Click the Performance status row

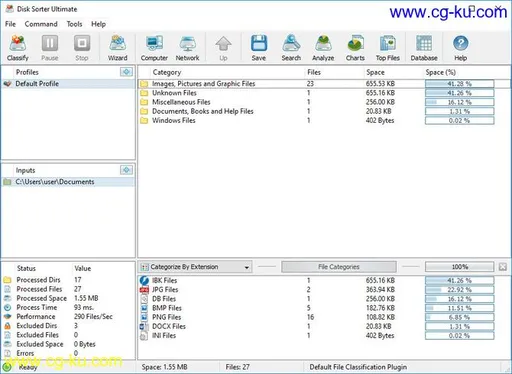(68, 316)
